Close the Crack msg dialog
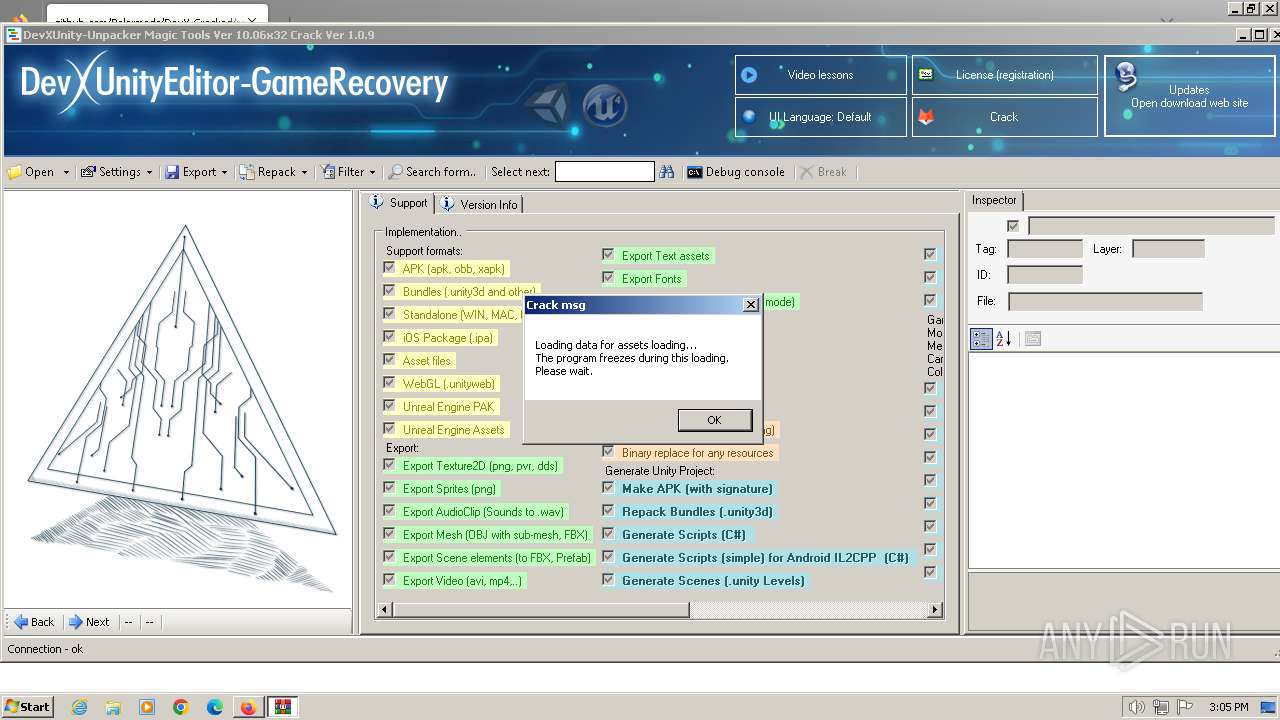The height and width of the screenshot is (720, 1280). click(751, 305)
